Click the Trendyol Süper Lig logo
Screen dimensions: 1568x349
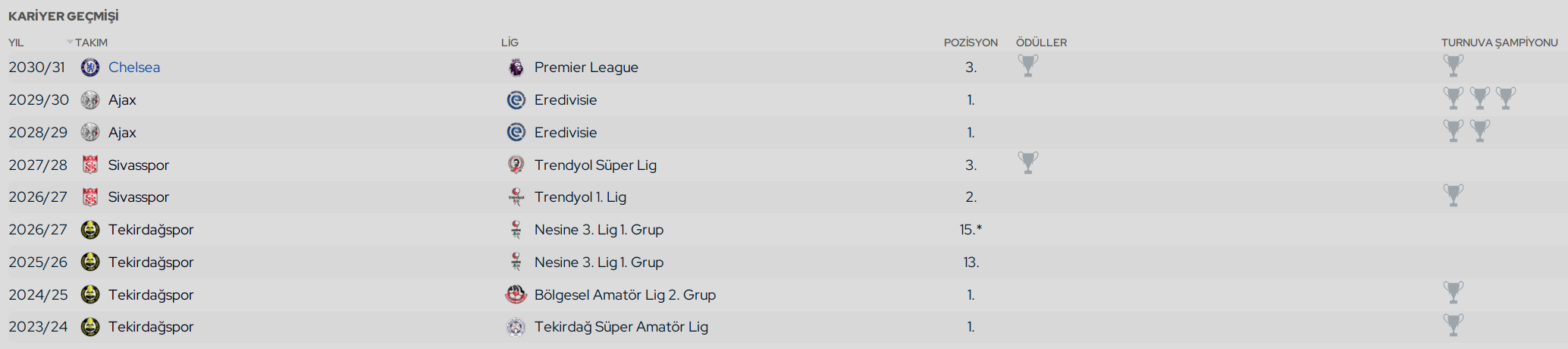[x=516, y=165]
